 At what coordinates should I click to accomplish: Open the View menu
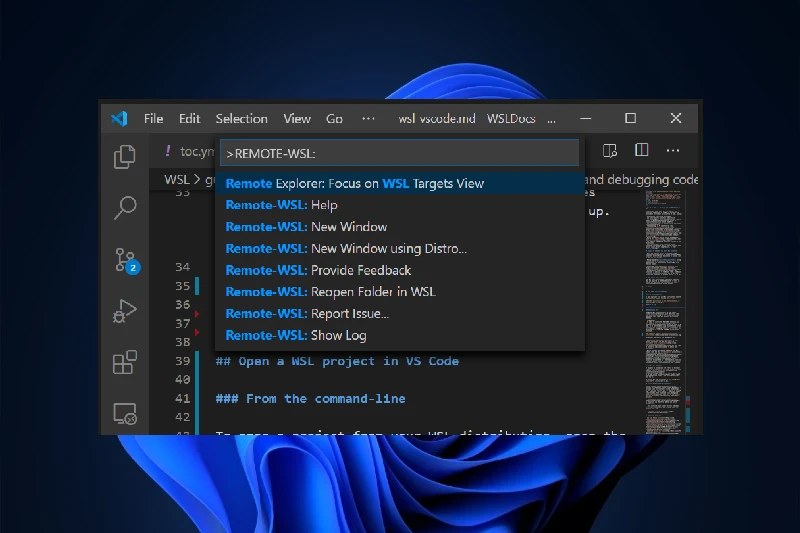tap(297, 119)
